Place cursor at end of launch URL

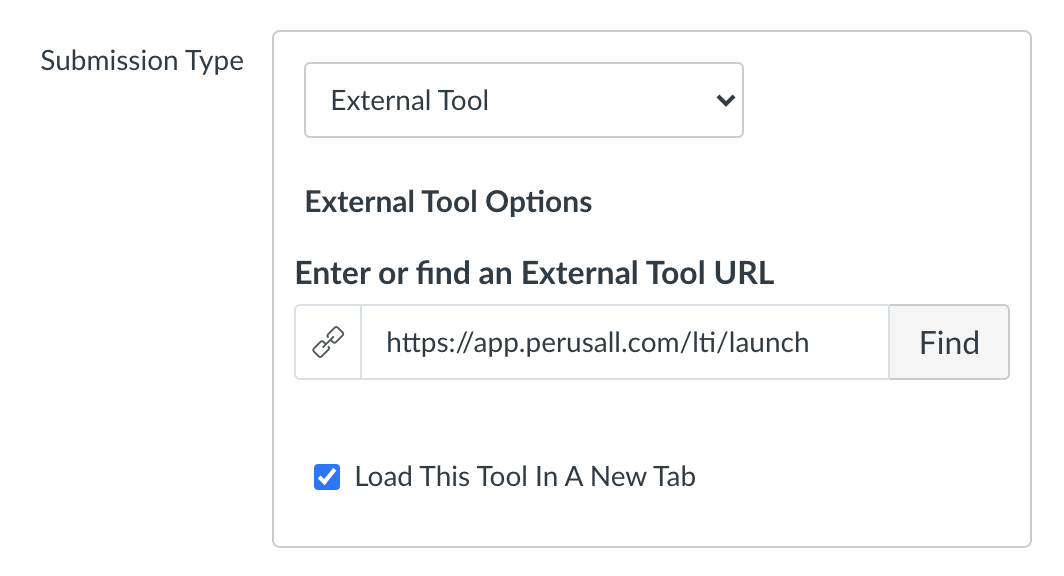pyautogui.click(x=810, y=343)
